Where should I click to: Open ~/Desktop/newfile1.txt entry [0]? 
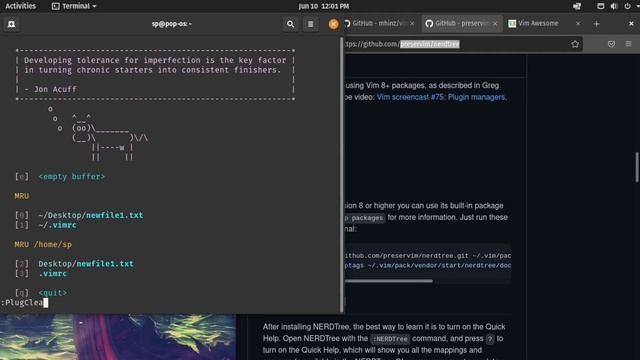click(91, 215)
